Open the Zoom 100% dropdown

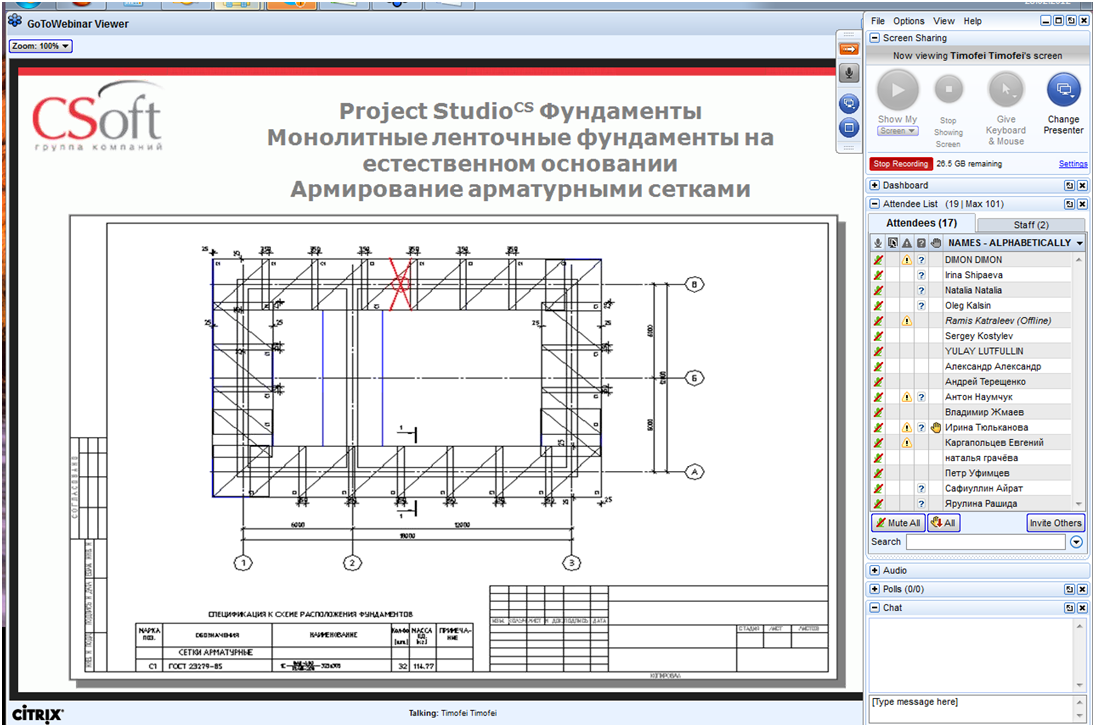tap(41, 46)
